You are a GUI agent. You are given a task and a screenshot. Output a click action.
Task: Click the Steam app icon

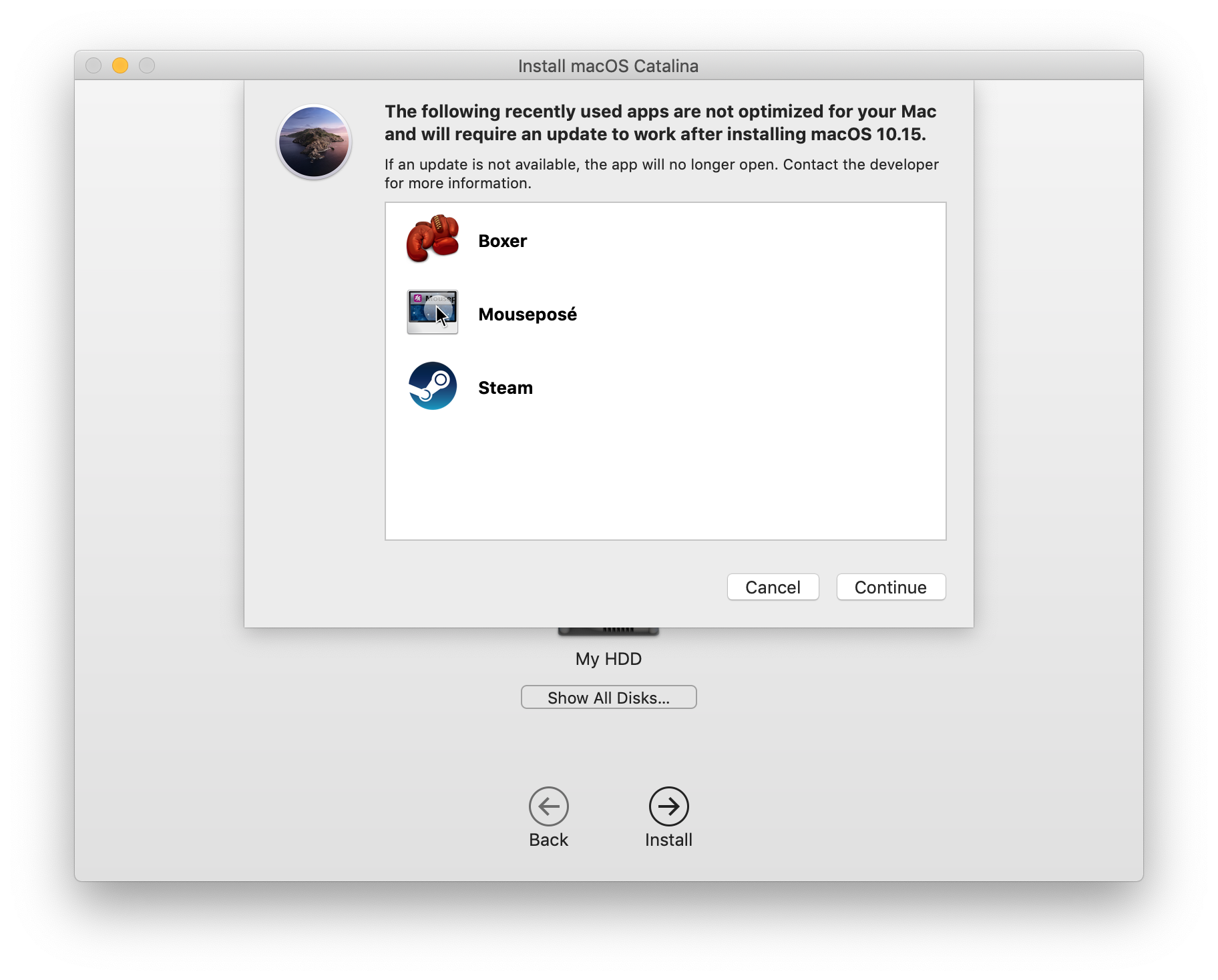point(433,386)
